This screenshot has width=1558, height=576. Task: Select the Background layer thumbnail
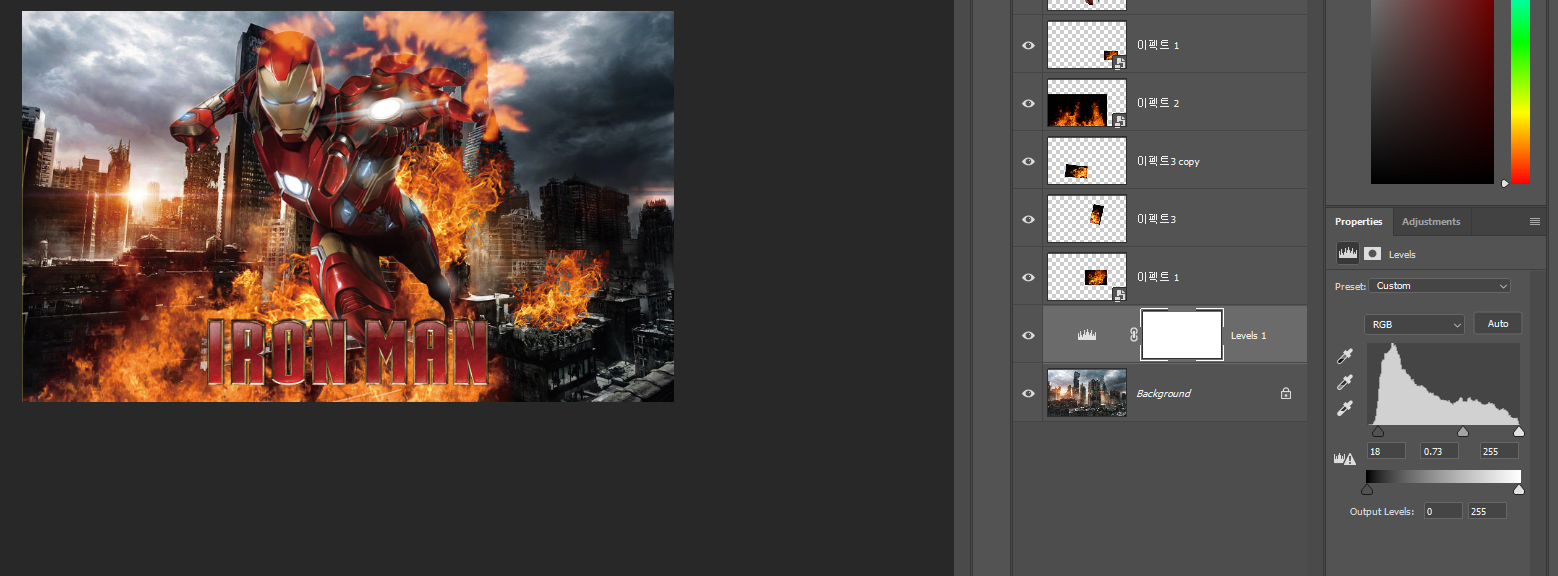[1087, 393]
